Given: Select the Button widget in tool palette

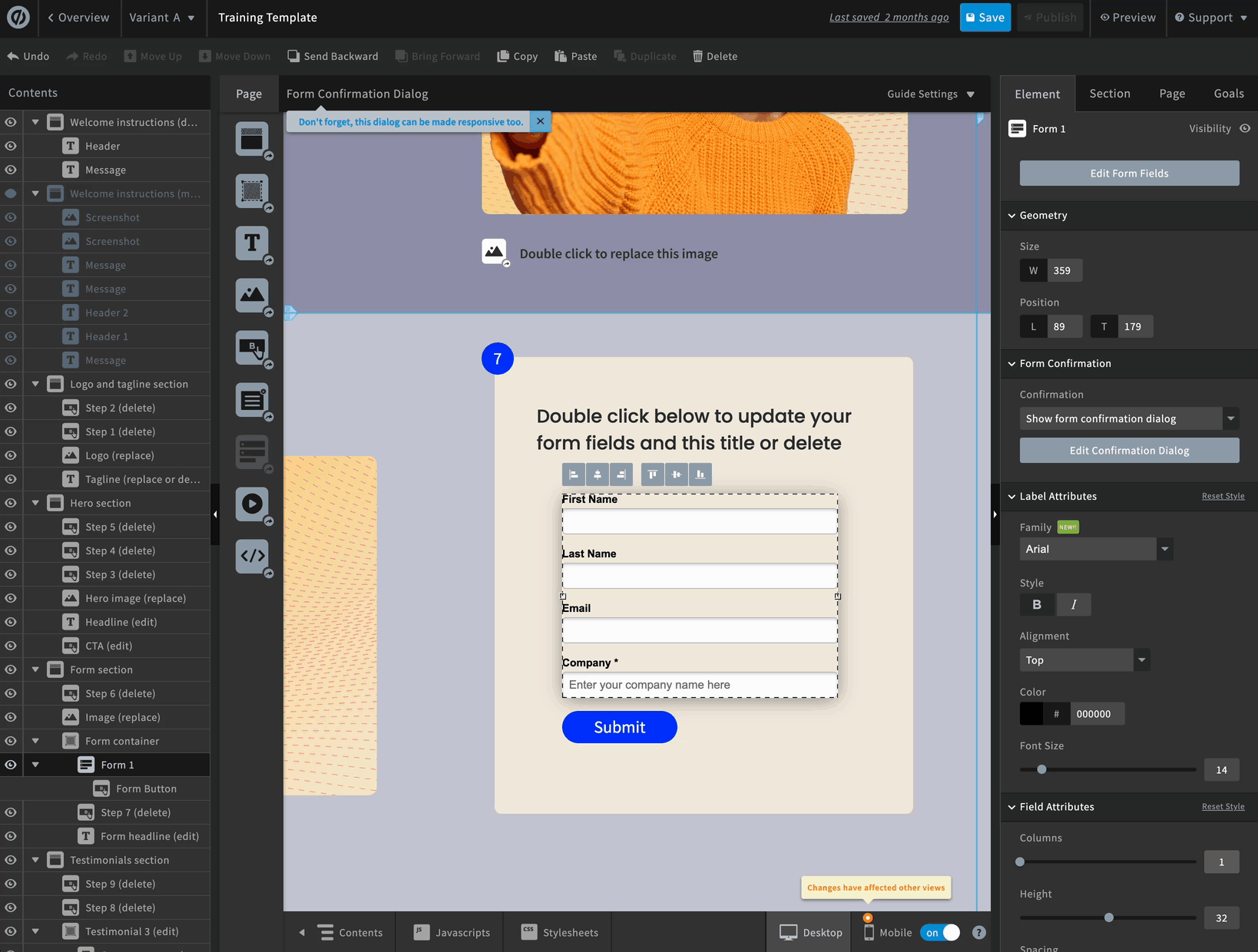Looking at the screenshot, I should pyautogui.click(x=252, y=348).
